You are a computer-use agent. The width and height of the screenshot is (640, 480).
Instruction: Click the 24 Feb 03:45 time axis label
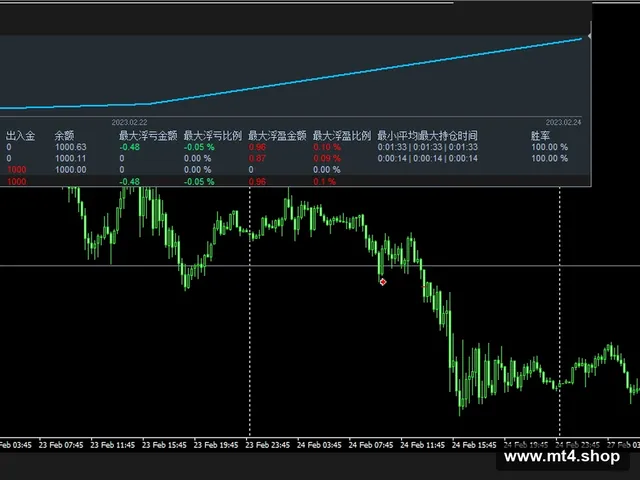pos(319,445)
